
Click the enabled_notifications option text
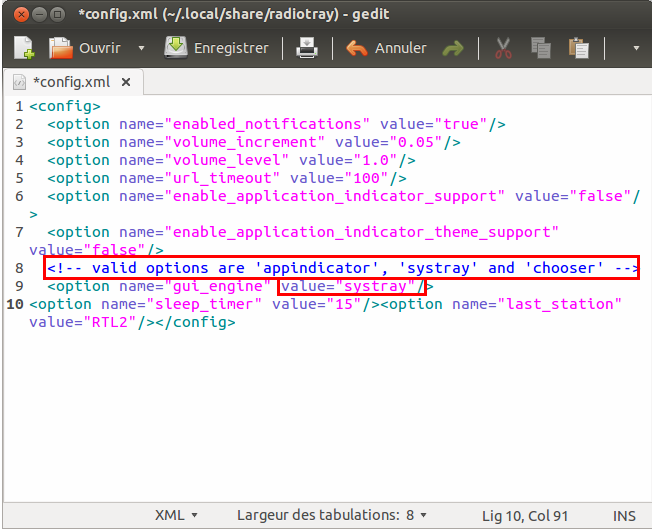(x=267, y=124)
